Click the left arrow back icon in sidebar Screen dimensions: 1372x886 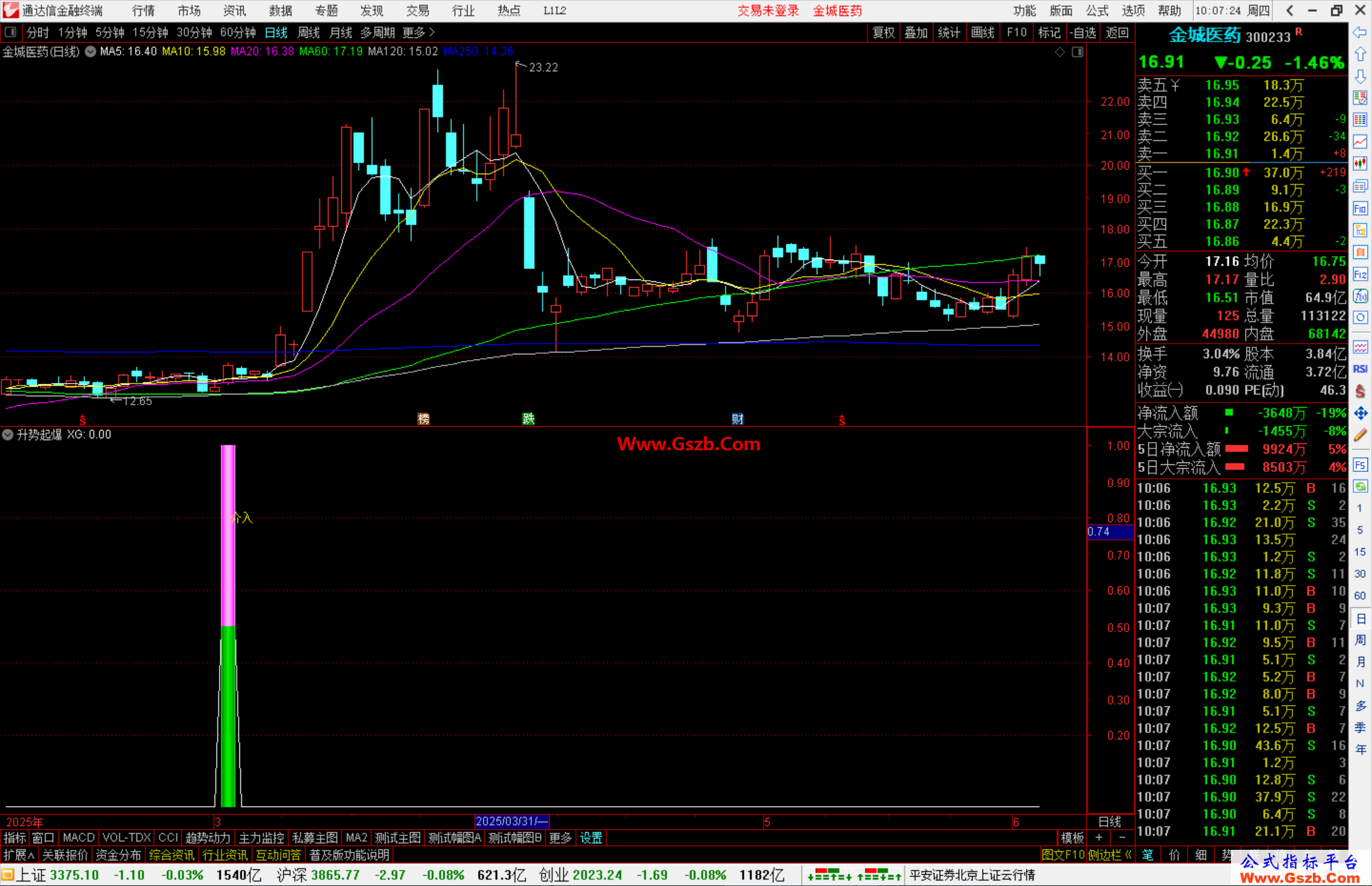(1360, 32)
